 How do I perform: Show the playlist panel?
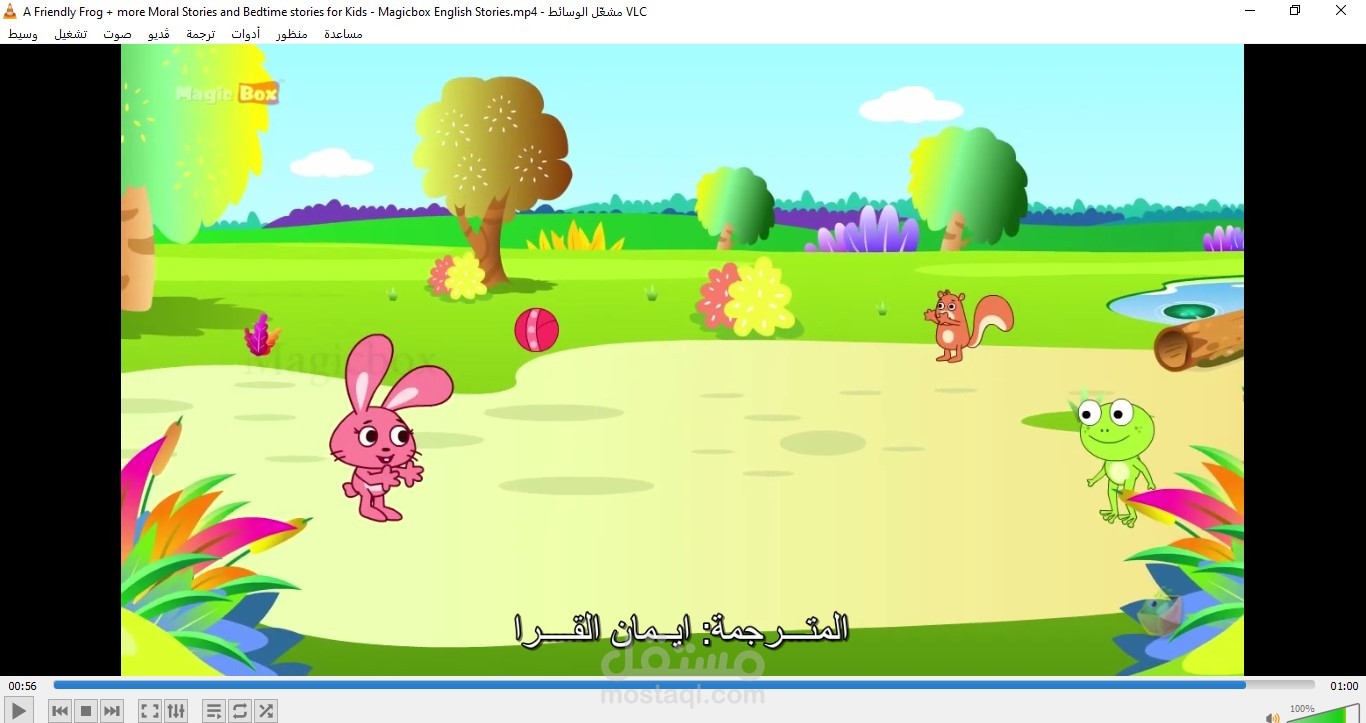pos(214,711)
